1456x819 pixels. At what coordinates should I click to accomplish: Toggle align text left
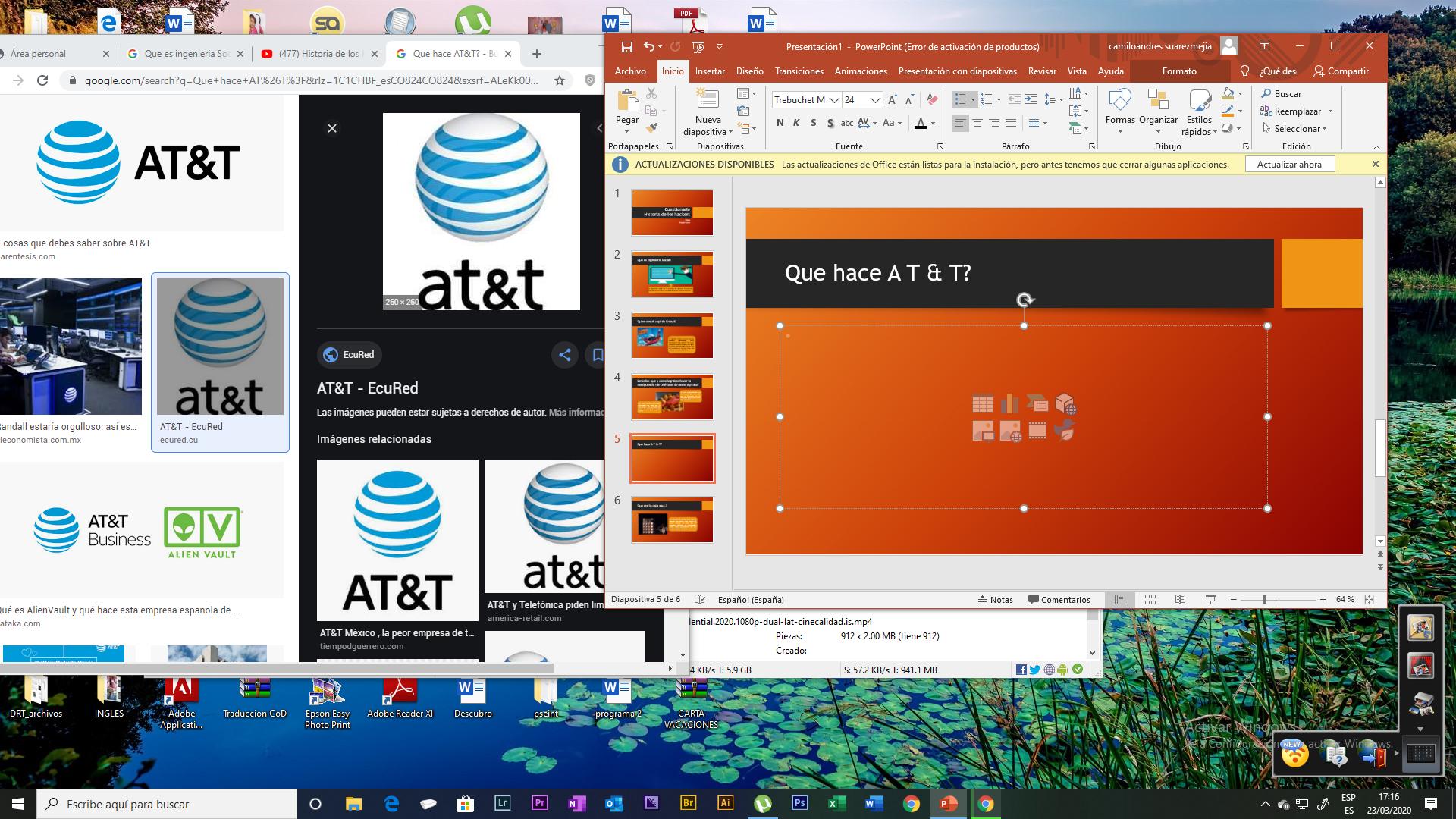(x=960, y=123)
